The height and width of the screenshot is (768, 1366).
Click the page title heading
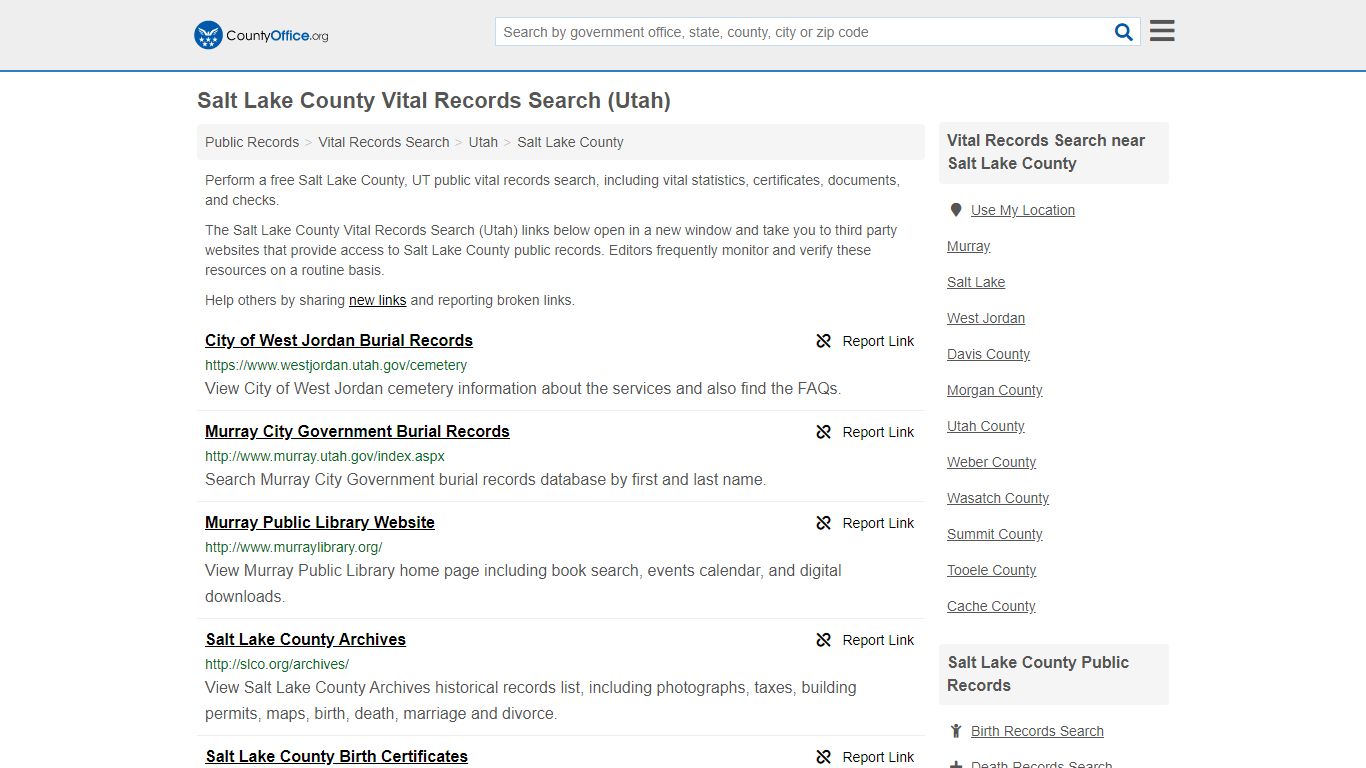click(x=434, y=101)
